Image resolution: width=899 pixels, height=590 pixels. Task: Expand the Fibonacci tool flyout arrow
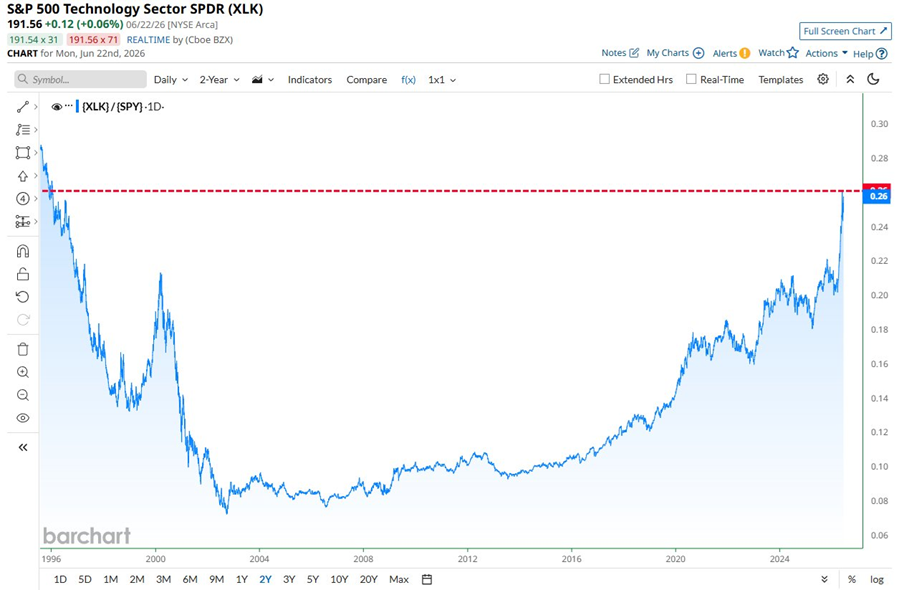(x=36, y=130)
